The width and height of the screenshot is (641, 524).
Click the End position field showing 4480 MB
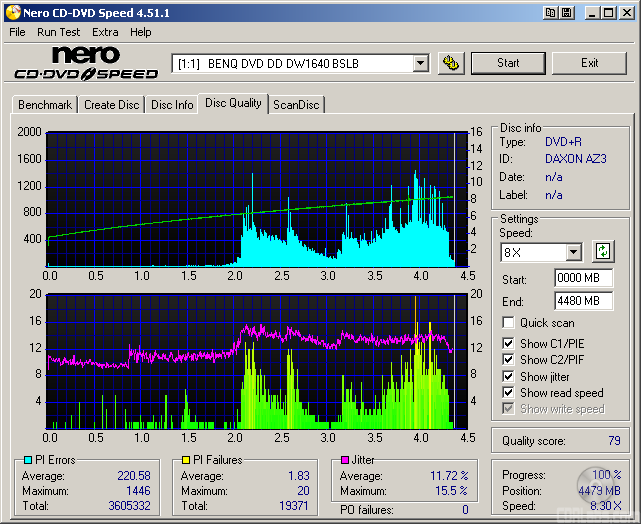point(583,300)
